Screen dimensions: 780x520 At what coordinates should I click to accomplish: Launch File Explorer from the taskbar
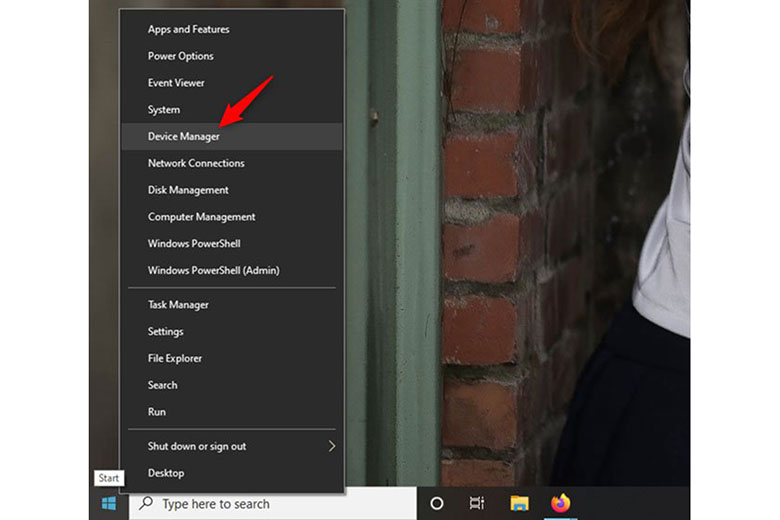pos(519,504)
